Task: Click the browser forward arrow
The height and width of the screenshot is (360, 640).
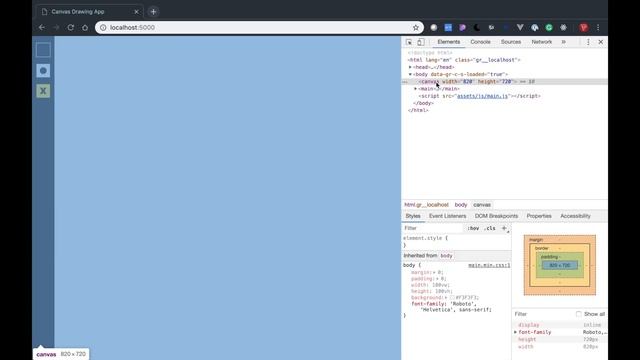Action: tap(56, 27)
